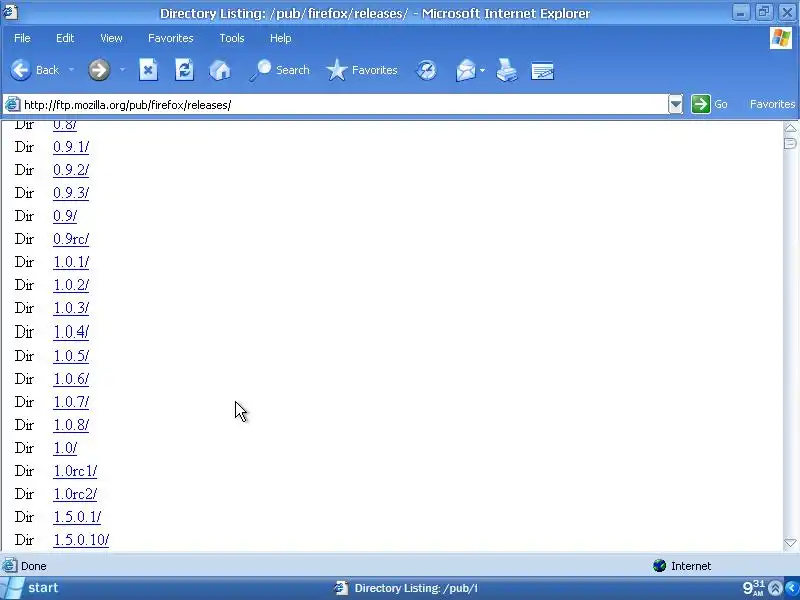This screenshot has width=800, height=600.
Task: Navigate to the 1.0rc1/ folder
Action: pyautogui.click(x=75, y=470)
